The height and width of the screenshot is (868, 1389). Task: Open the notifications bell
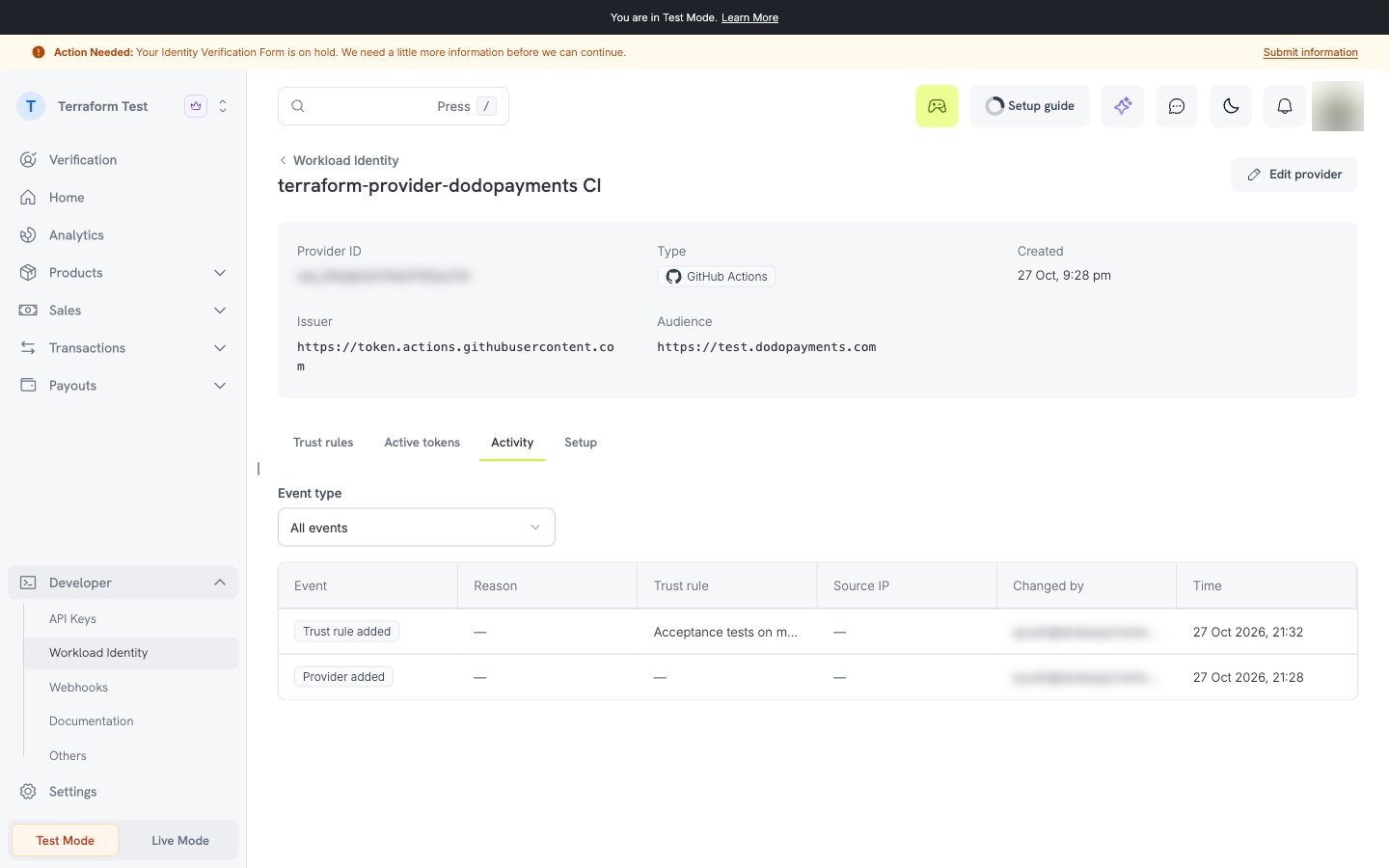point(1285,106)
